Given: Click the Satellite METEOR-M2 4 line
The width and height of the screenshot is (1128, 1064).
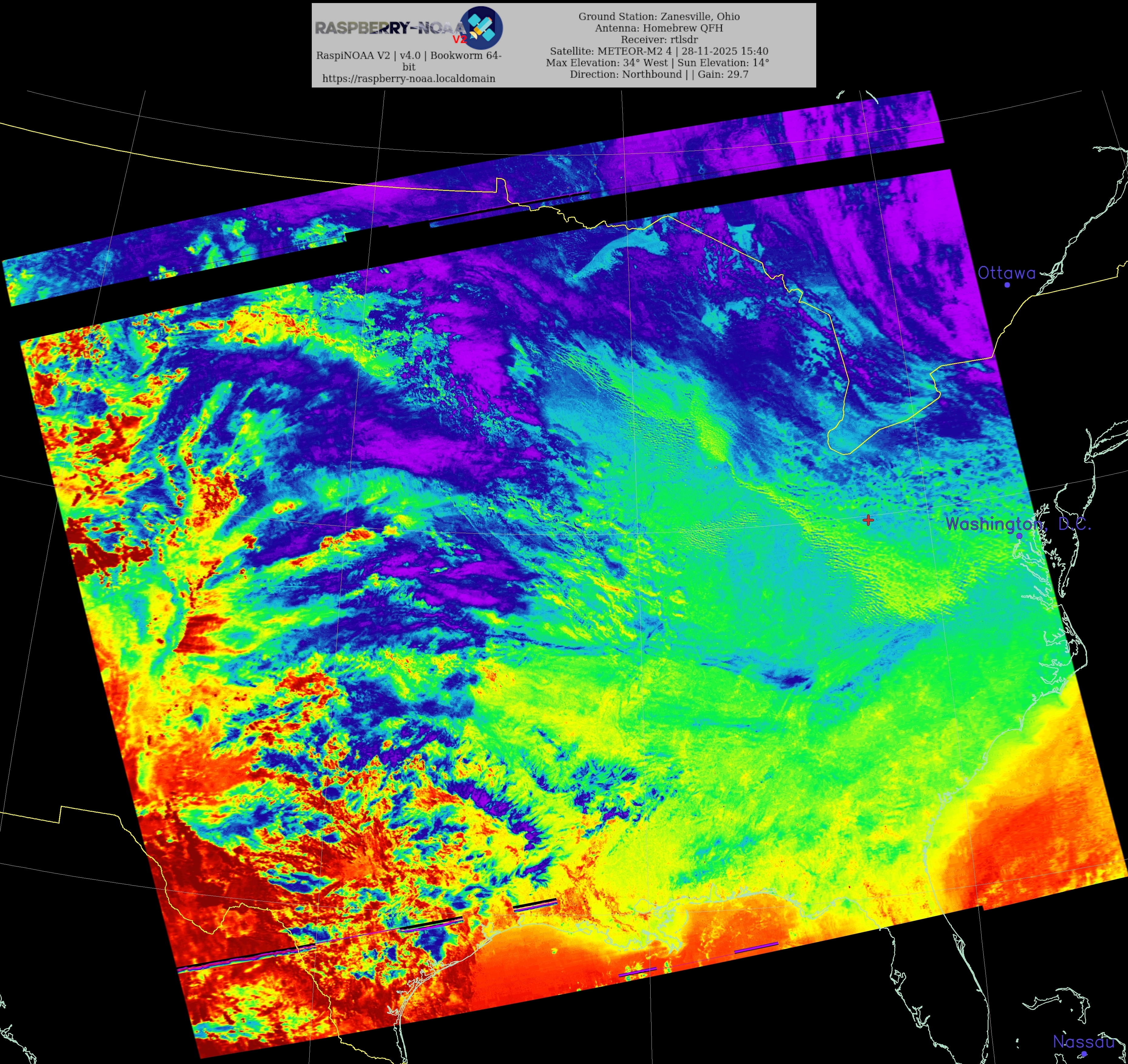Looking at the screenshot, I should [x=659, y=51].
